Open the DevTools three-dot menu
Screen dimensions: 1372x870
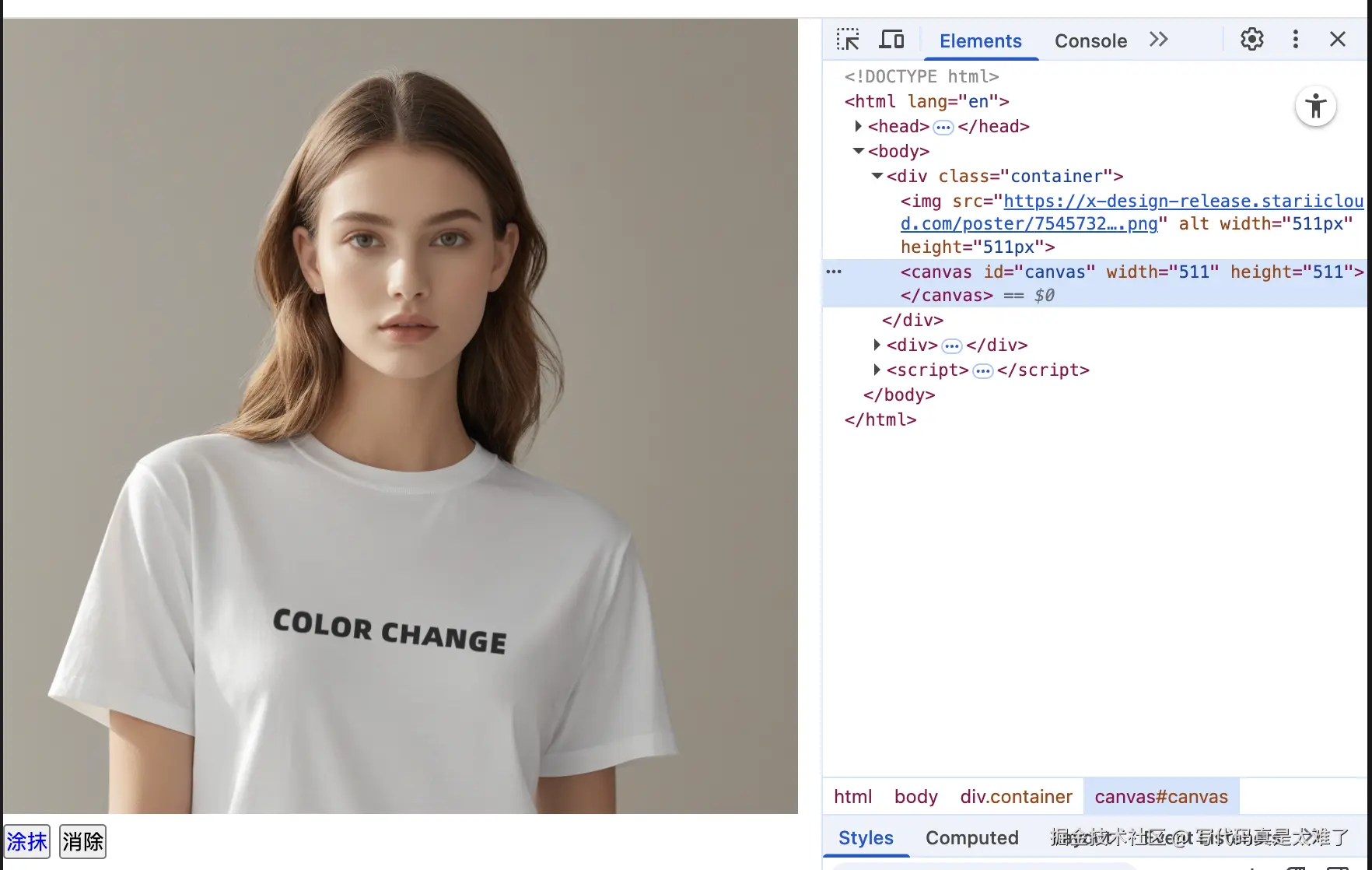point(1295,39)
